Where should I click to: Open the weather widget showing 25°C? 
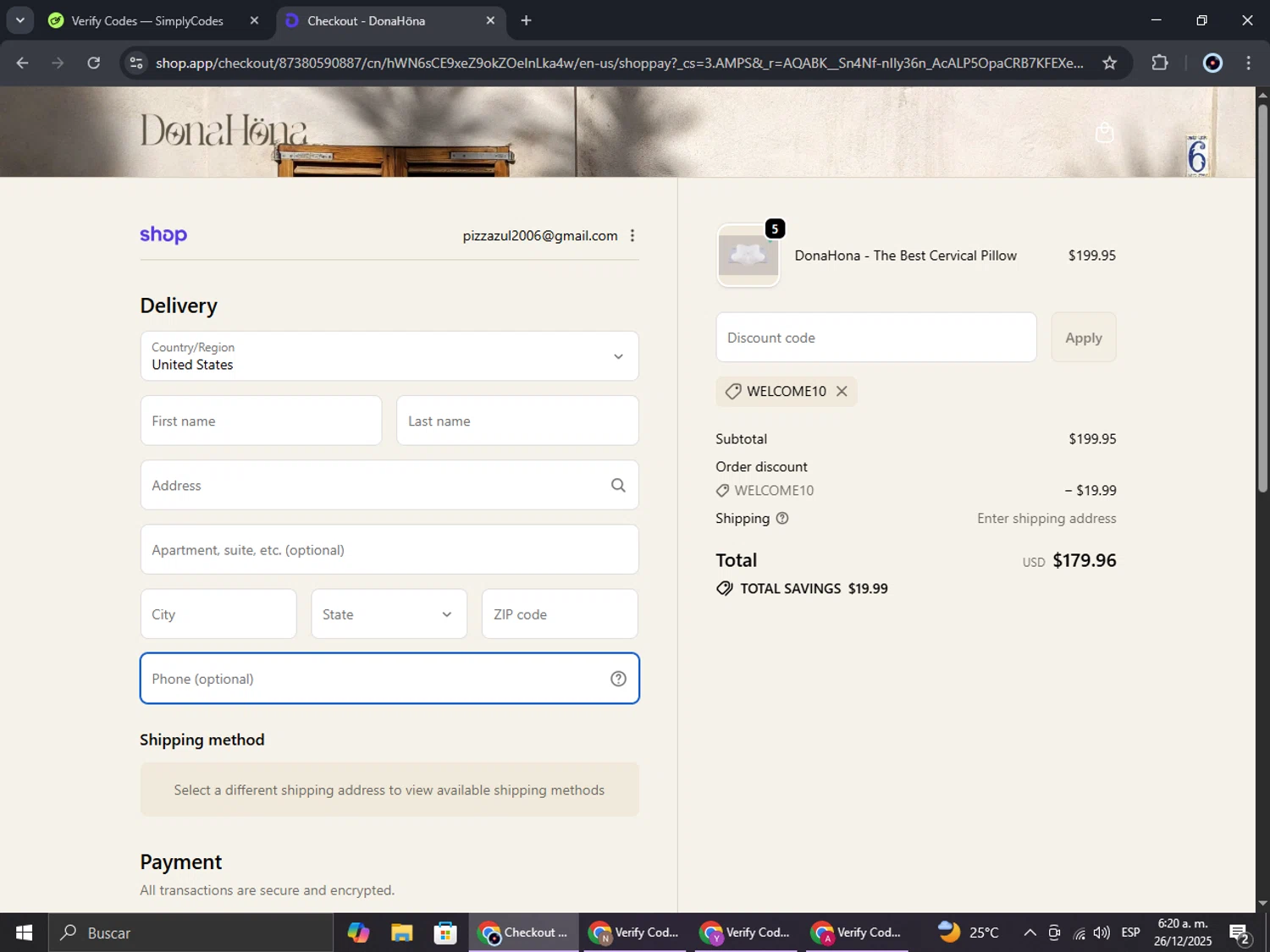pos(969,933)
